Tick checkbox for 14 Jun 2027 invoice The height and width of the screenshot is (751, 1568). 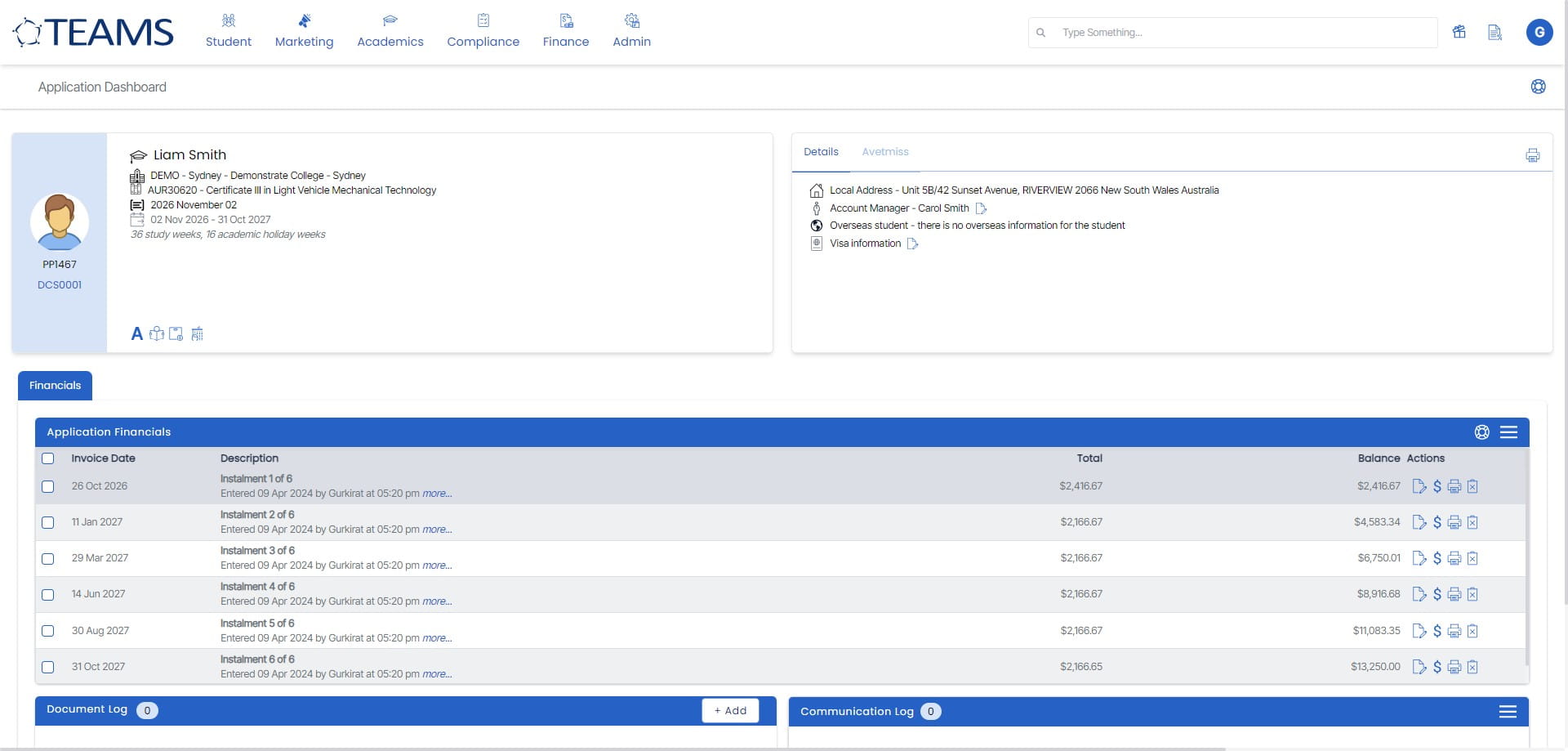[x=48, y=595]
